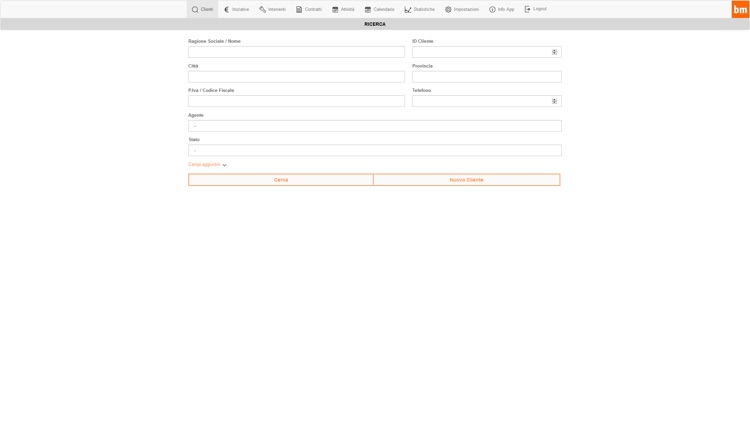
Task: Click the Statistiche chart icon
Action: point(408,10)
